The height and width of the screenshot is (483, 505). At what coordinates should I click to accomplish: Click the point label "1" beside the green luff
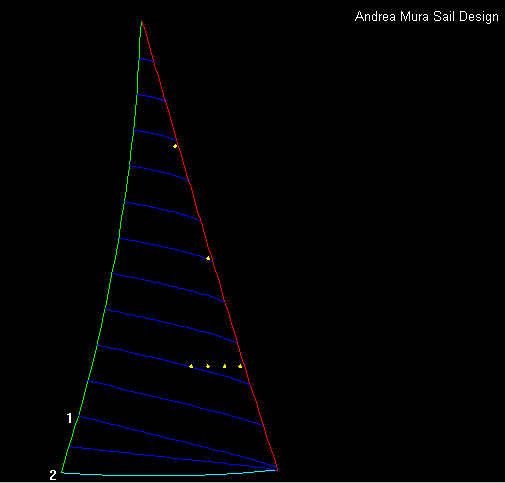(69, 418)
